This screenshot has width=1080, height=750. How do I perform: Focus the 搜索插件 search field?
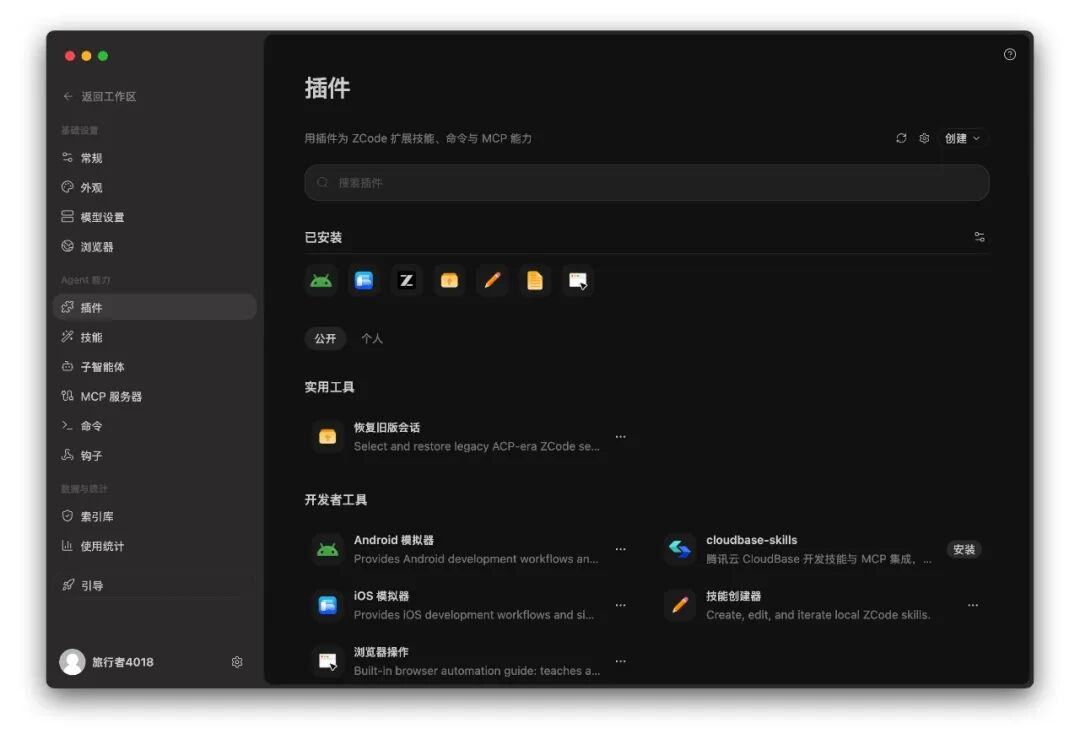[x=647, y=183]
